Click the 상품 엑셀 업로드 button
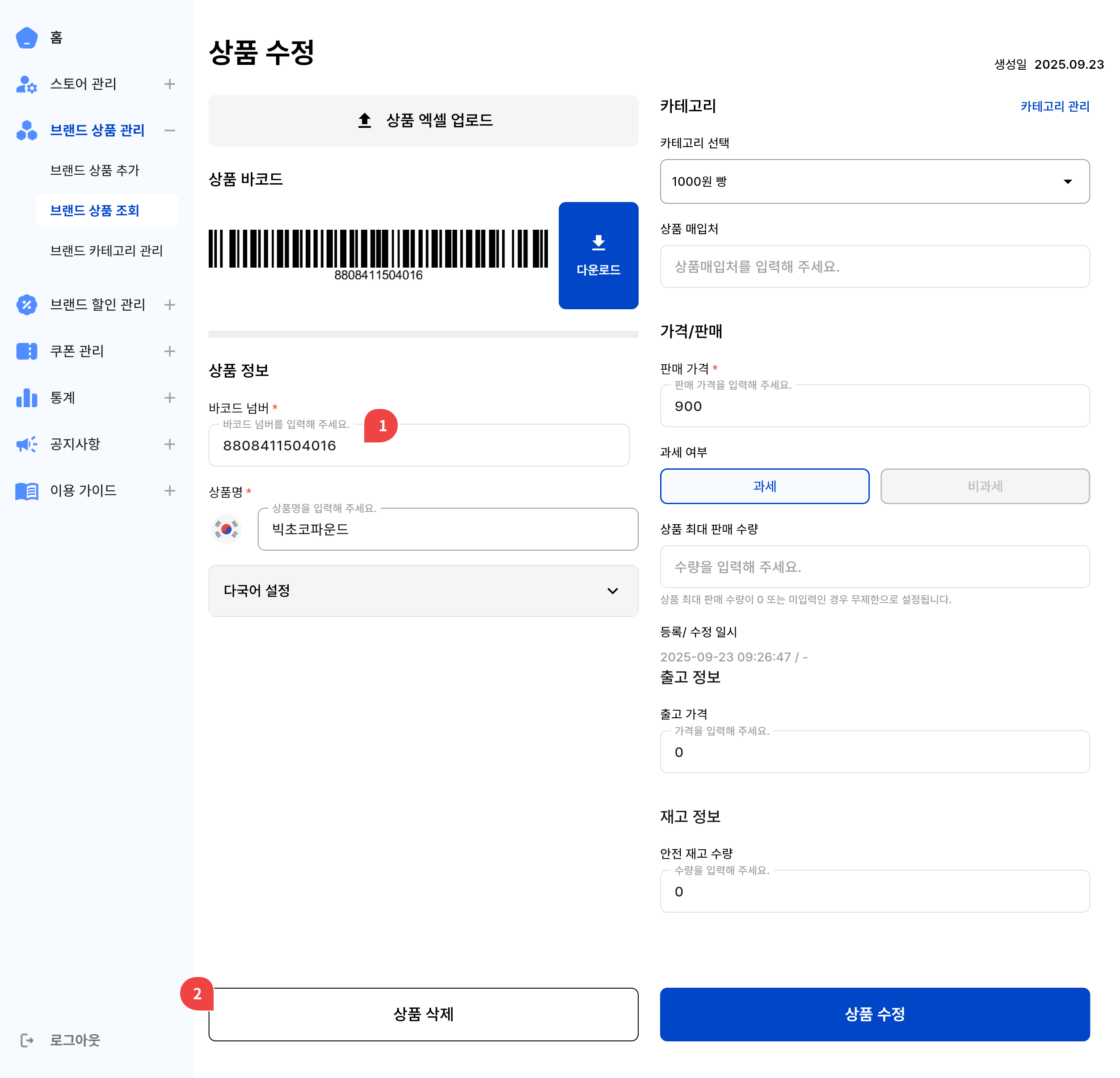1120x1078 pixels. click(423, 120)
